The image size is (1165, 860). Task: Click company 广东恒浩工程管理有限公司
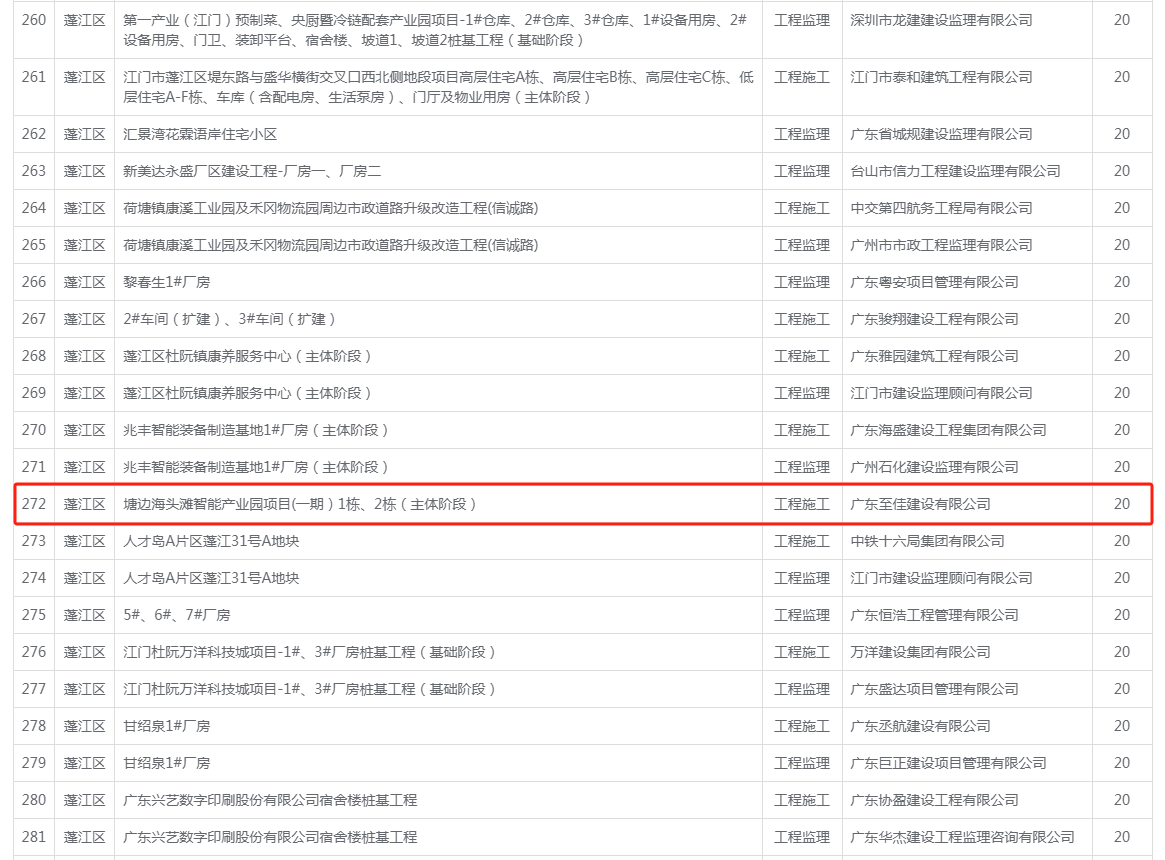935,615
